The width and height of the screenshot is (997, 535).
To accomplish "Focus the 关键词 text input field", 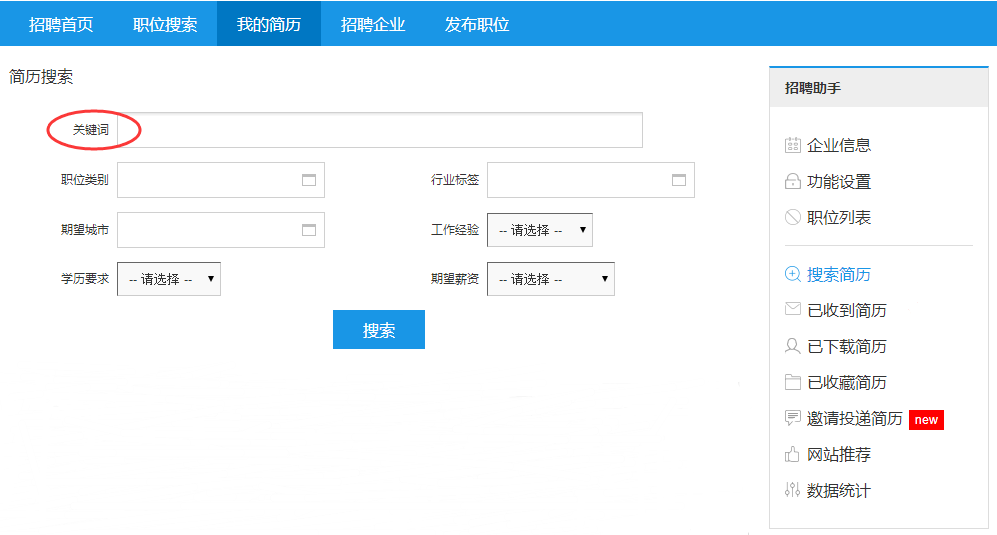I will (x=380, y=130).
